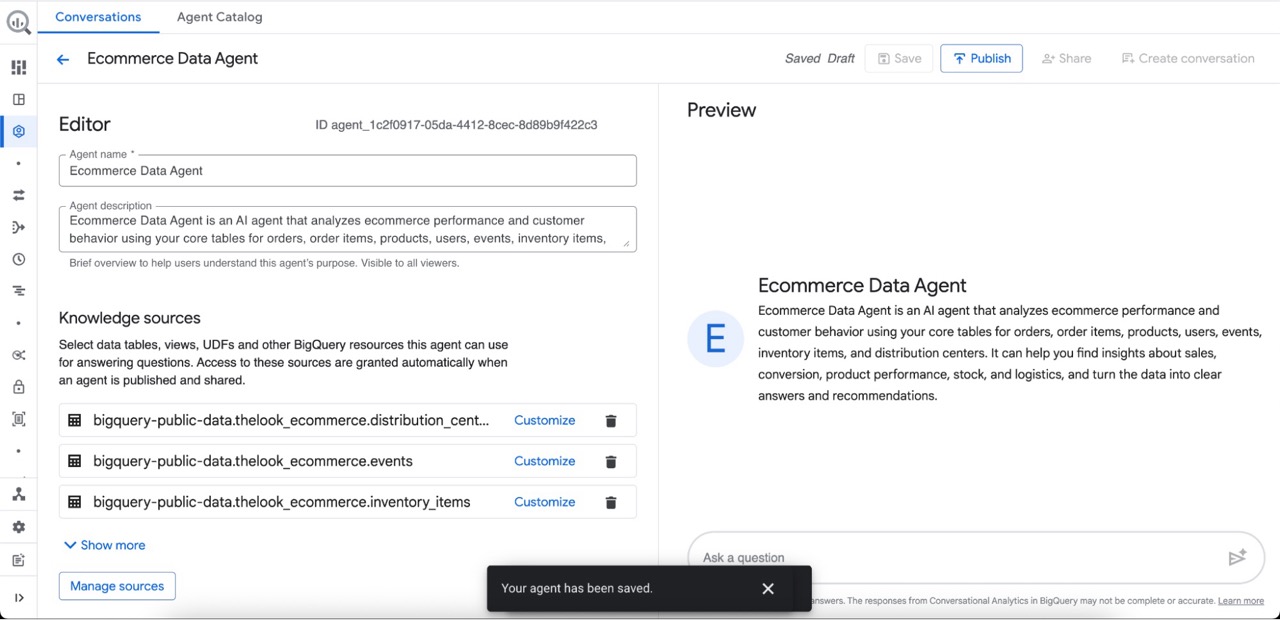Open the clock history icon in sidebar
The width and height of the screenshot is (1280, 620).
click(x=18, y=260)
